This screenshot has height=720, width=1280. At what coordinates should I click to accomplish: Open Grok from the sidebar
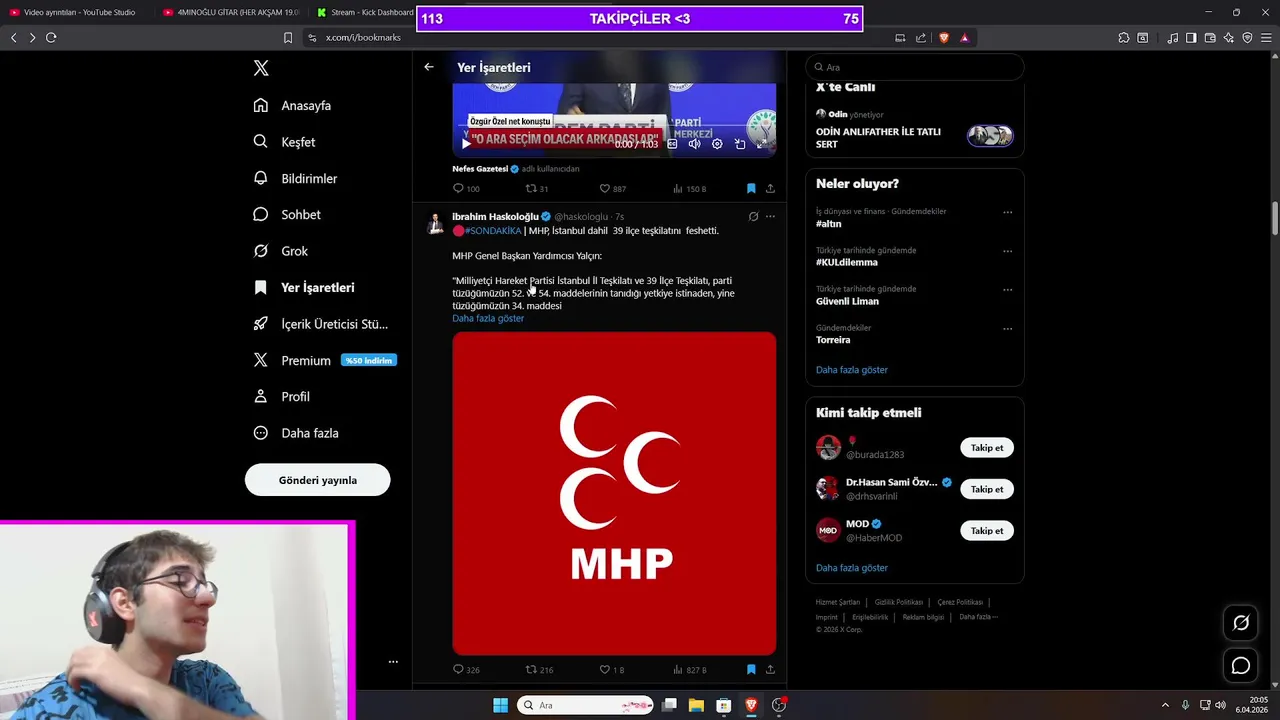280,251
